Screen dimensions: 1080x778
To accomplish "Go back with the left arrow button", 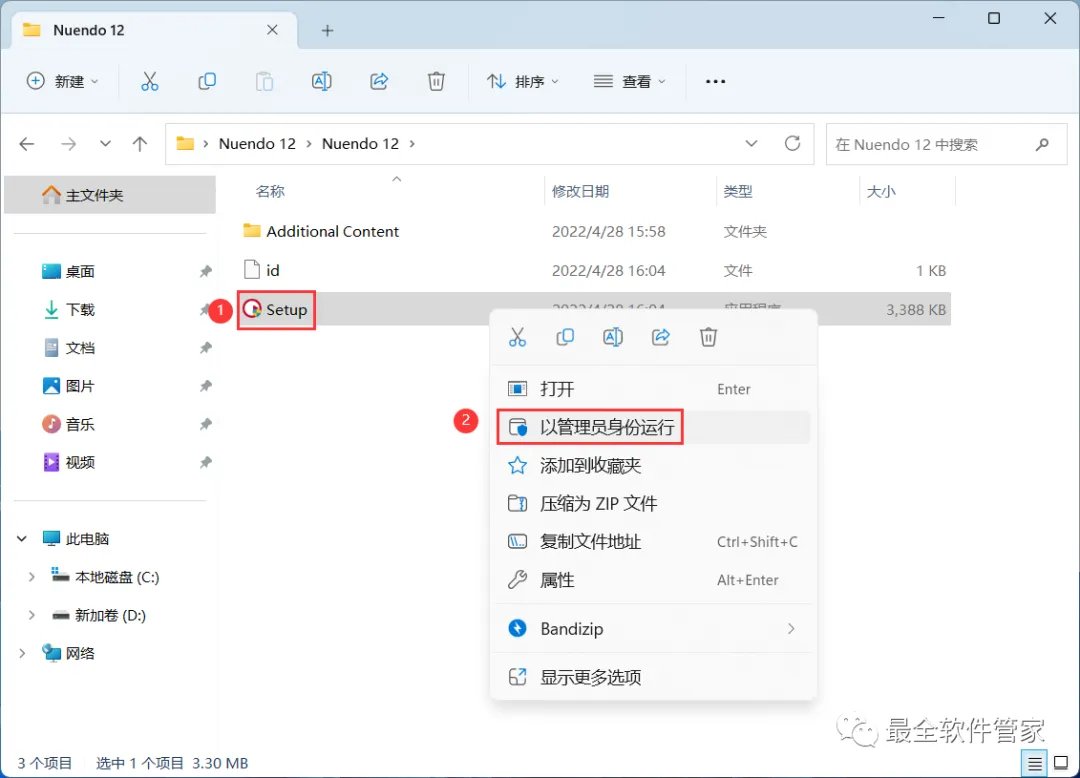I will [x=27, y=144].
